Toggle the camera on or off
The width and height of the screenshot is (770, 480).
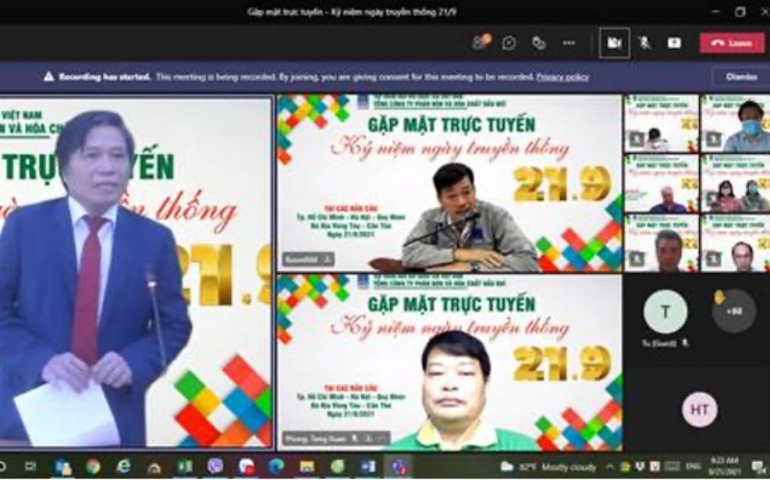[x=614, y=43]
